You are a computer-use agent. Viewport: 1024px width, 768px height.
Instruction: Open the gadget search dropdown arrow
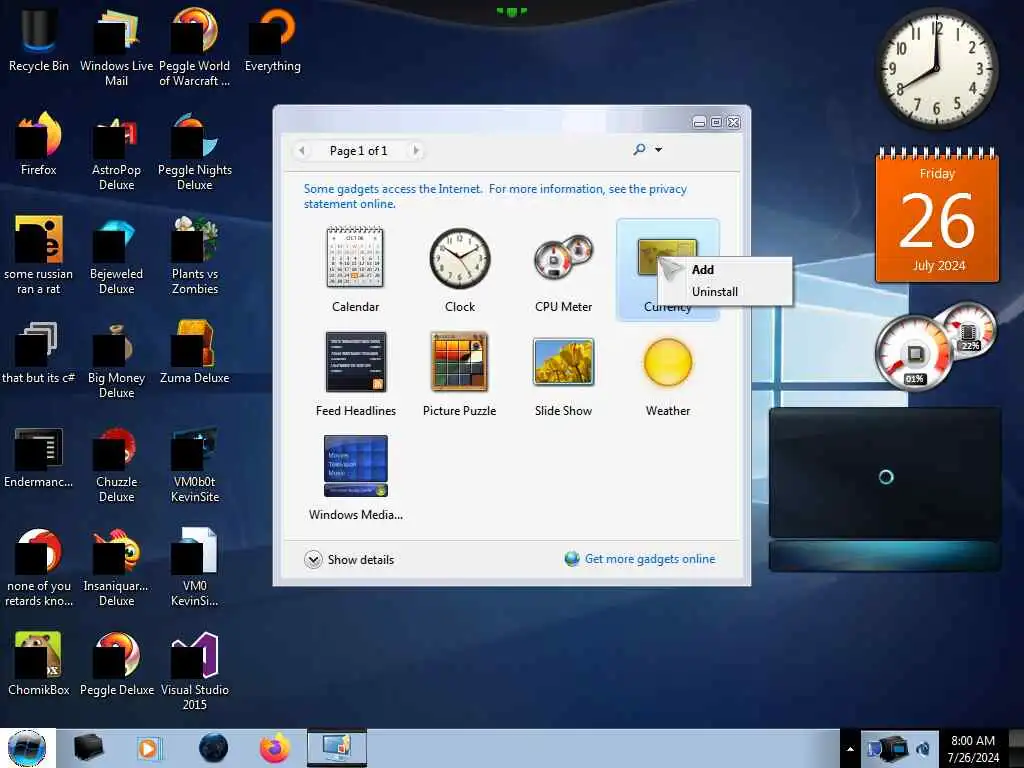coord(659,150)
